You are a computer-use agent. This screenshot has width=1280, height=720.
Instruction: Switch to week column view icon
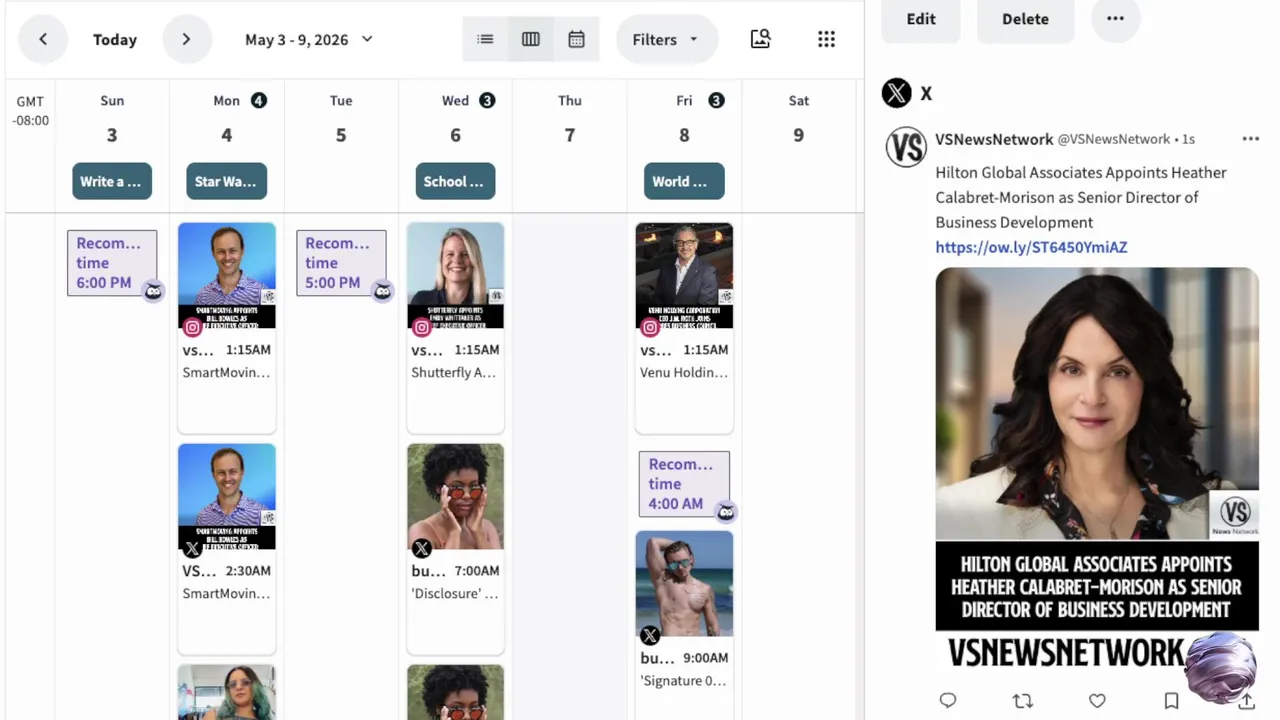[x=531, y=39]
